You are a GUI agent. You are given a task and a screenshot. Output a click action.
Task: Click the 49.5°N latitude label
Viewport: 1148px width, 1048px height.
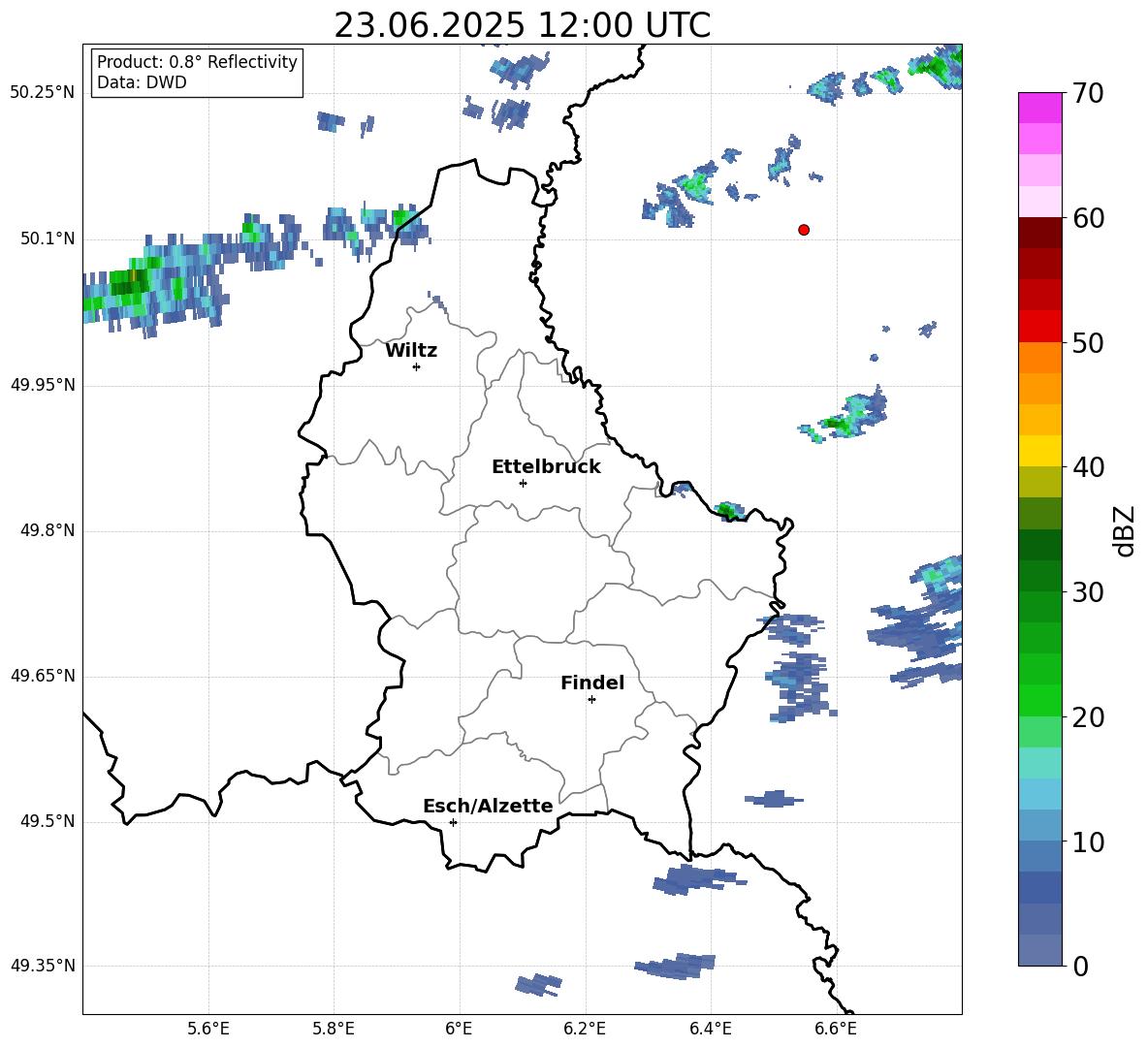click(x=48, y=821)
